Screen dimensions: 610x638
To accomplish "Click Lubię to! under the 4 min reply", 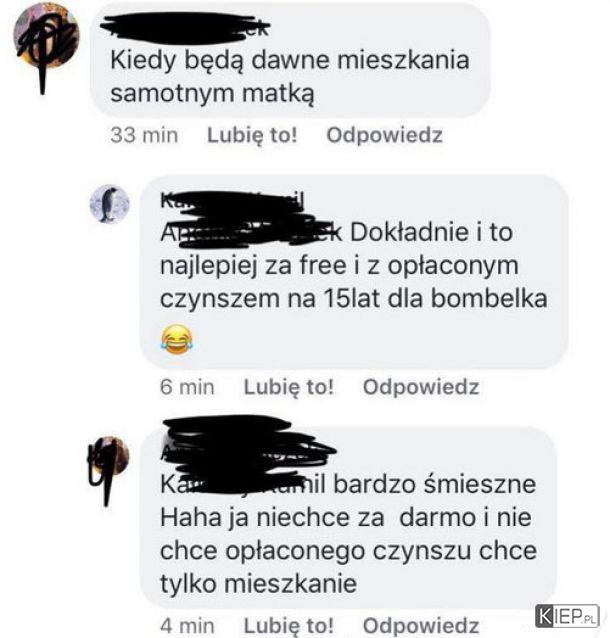I will tap(289, 625).
